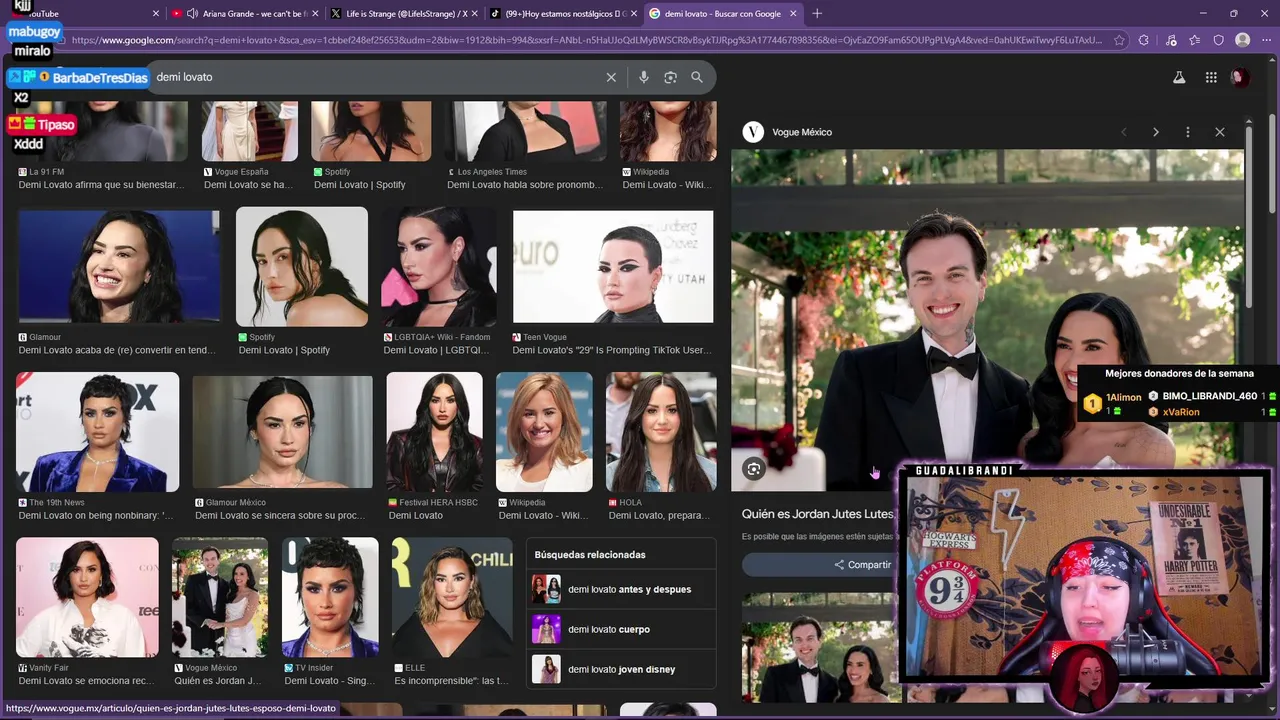Open browser extensions icon
The width and height of the screenshot is (1280, 720).
click(1144, 40)
